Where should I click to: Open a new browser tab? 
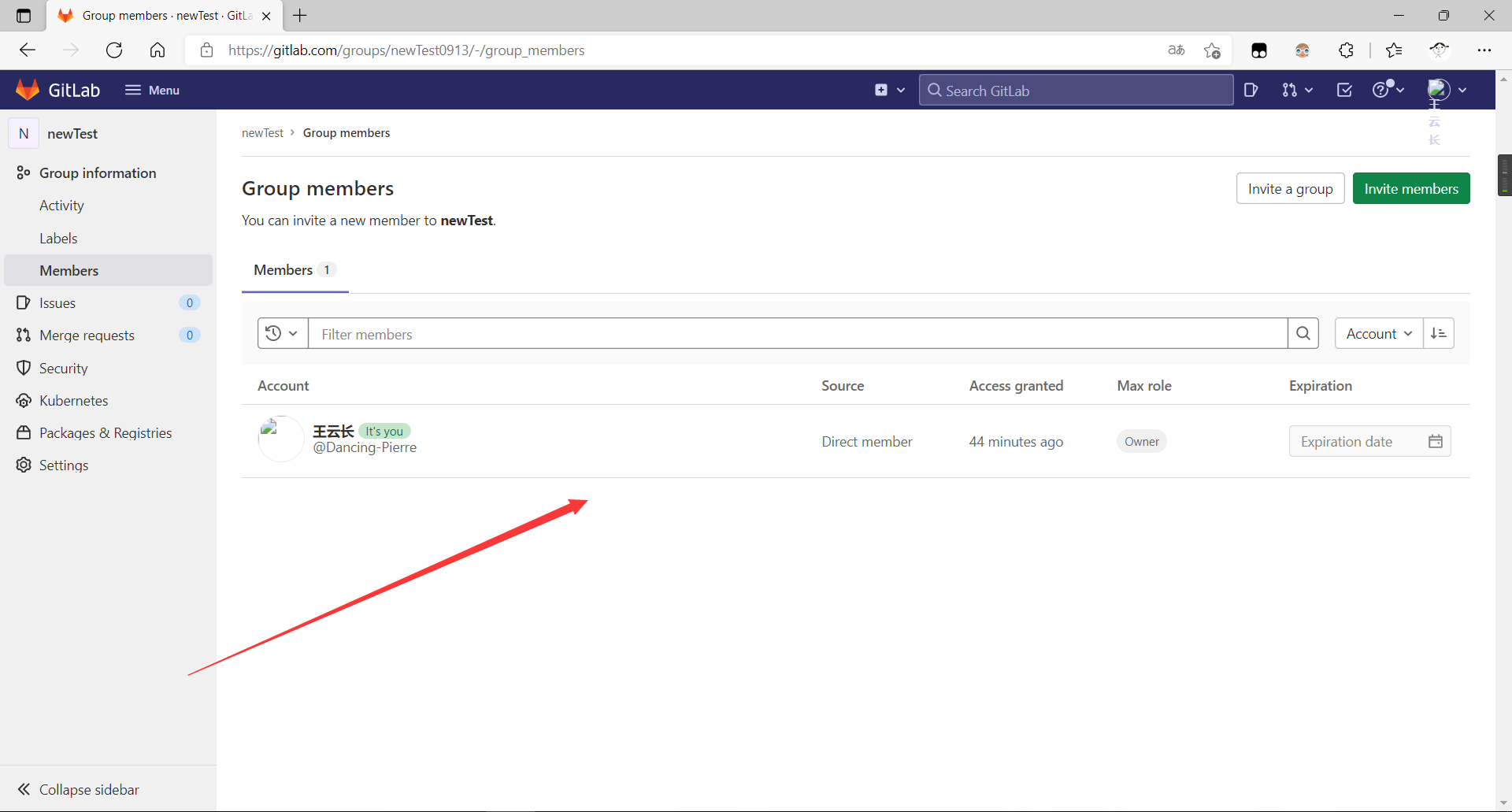[x=300, y=15]
